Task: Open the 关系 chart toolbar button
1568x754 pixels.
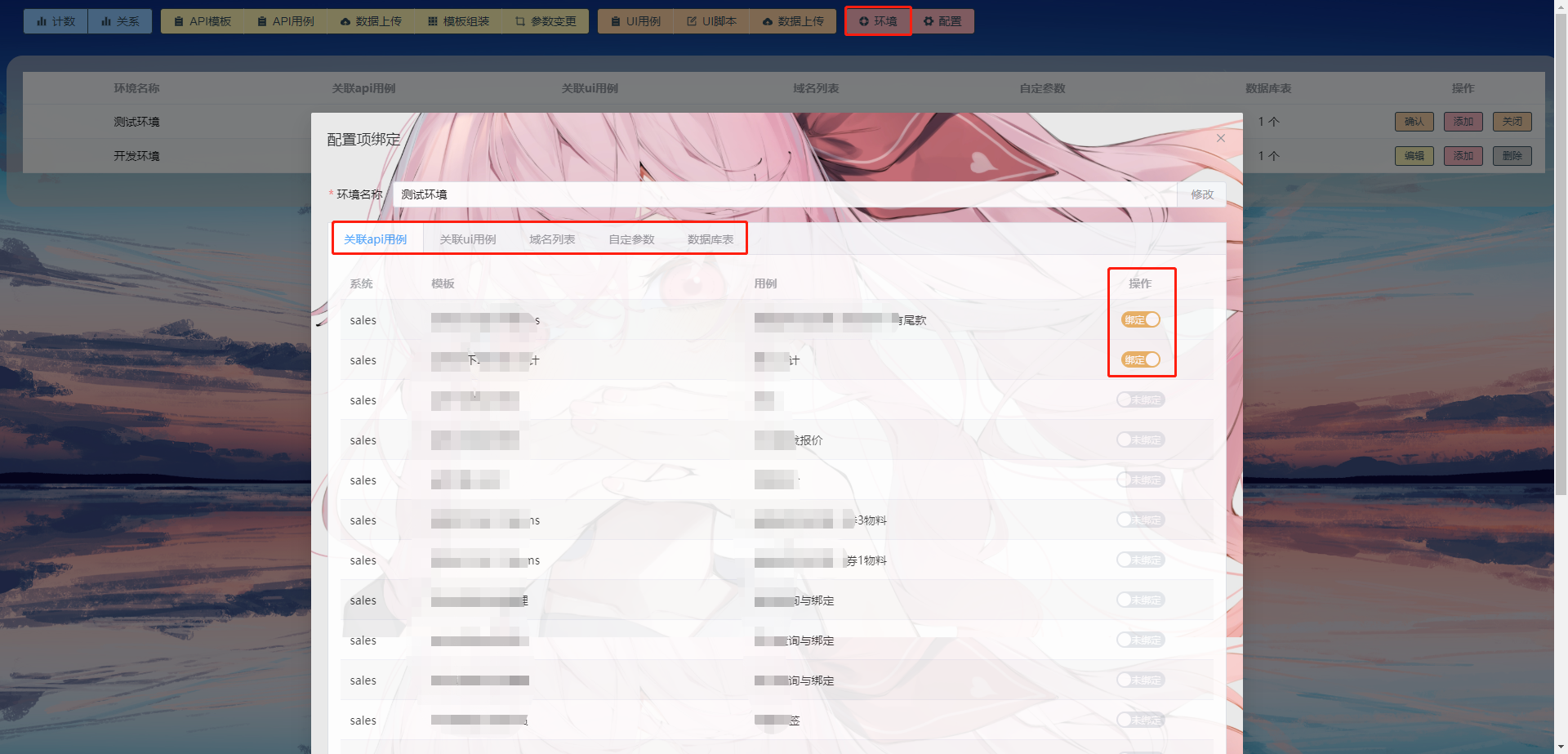Action: coord(120,21)
